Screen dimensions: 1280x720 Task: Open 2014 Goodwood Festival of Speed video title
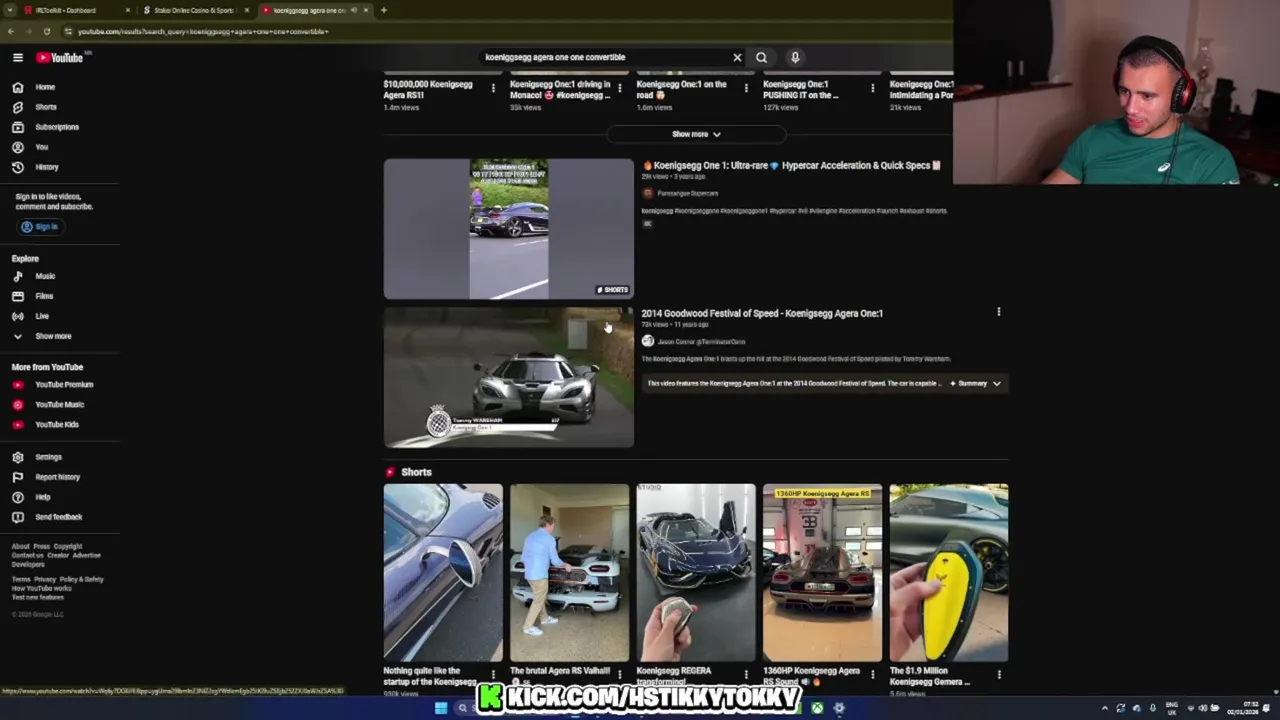click(x=762, y=313)
